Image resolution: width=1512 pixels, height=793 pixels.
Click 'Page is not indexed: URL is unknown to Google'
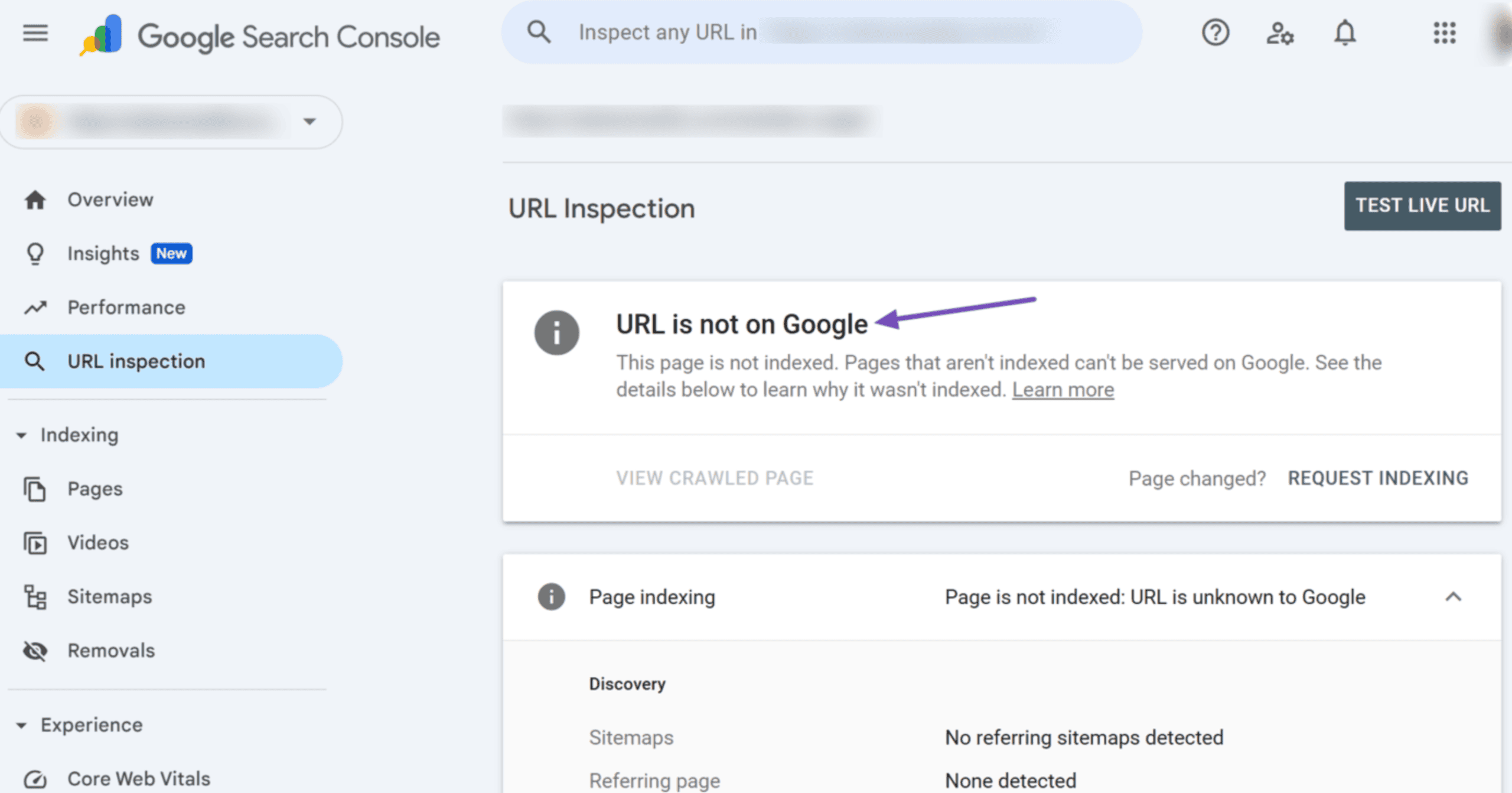pyautogui.click(x=1155, y=598)
